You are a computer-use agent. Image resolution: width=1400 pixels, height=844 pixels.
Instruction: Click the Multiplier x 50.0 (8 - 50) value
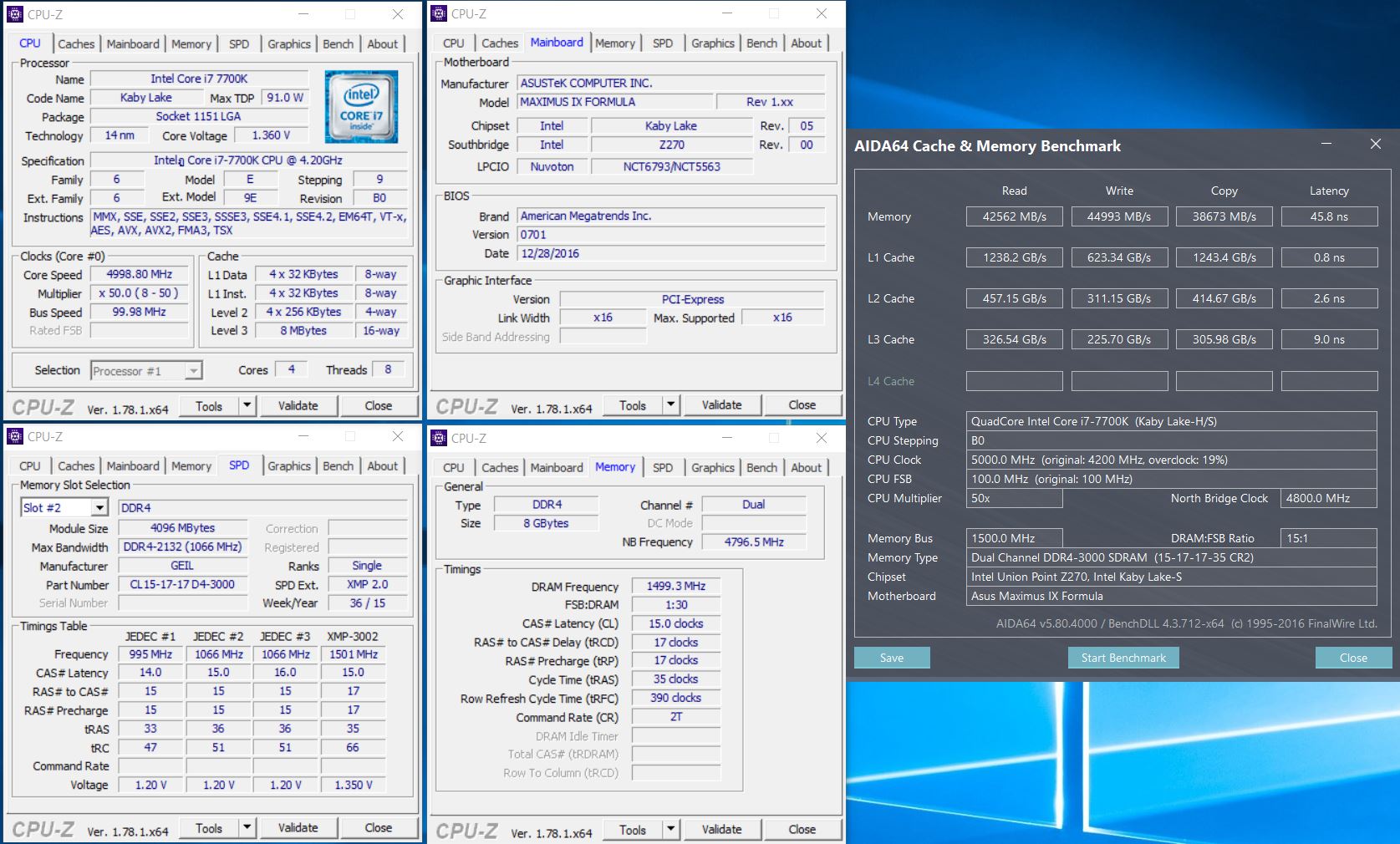pos(140,293)
